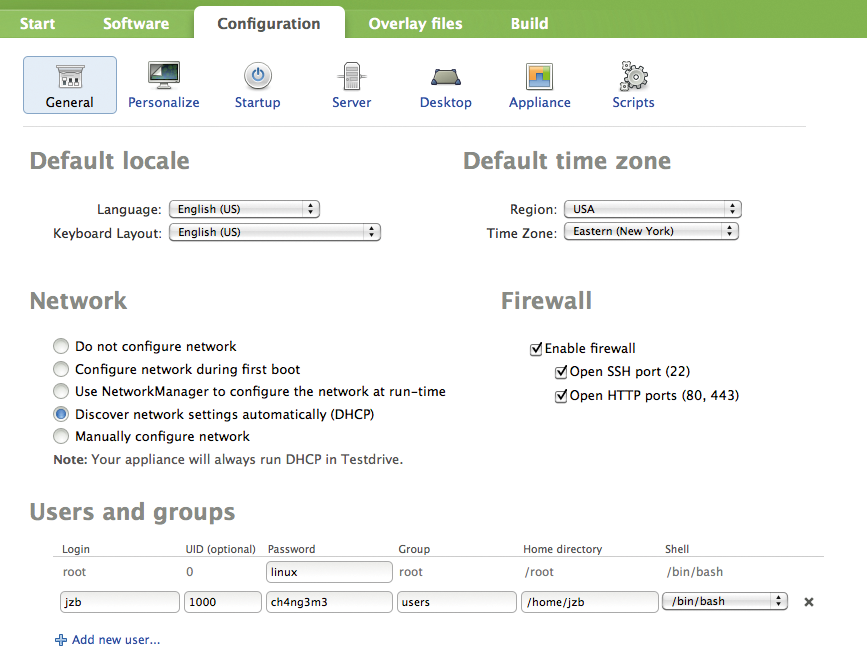The height and width of the screenshot is (653, 867).
Task: Open the General settings icon
Action: click(70, 77)
